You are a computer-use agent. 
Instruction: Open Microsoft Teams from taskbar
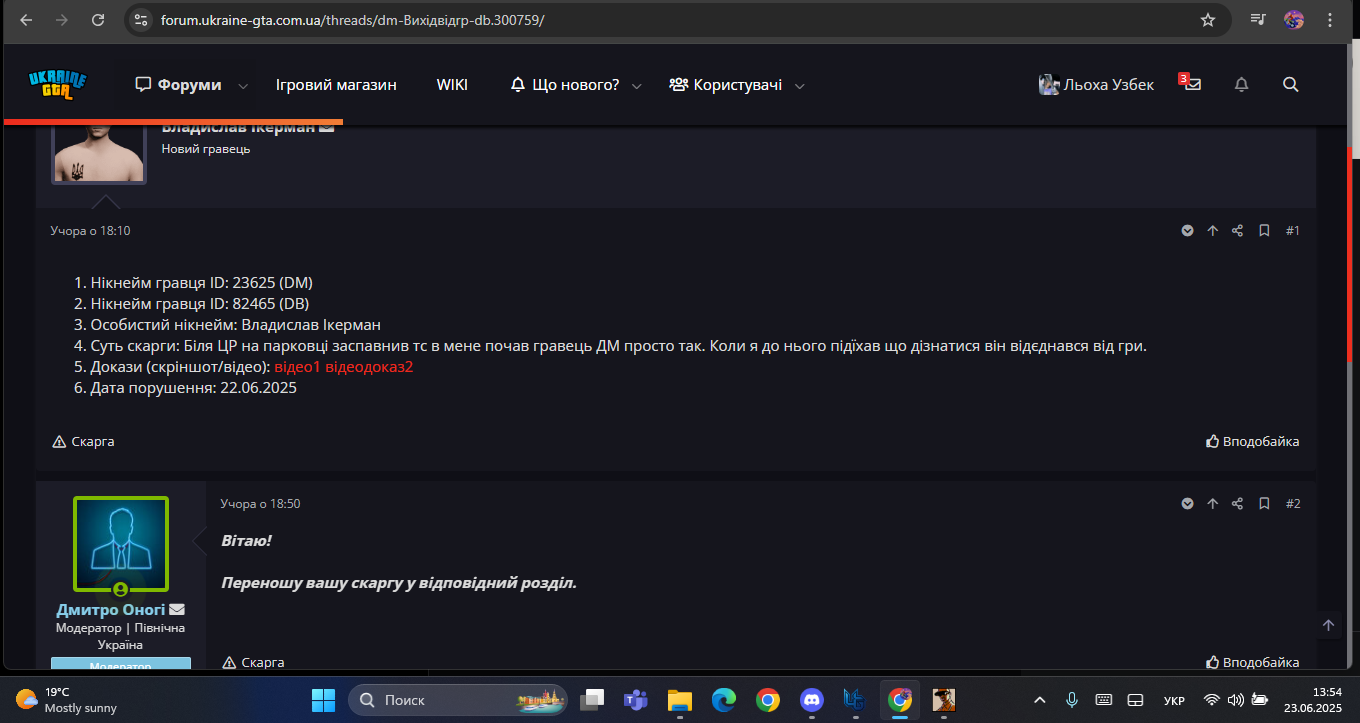click(636, 699)
